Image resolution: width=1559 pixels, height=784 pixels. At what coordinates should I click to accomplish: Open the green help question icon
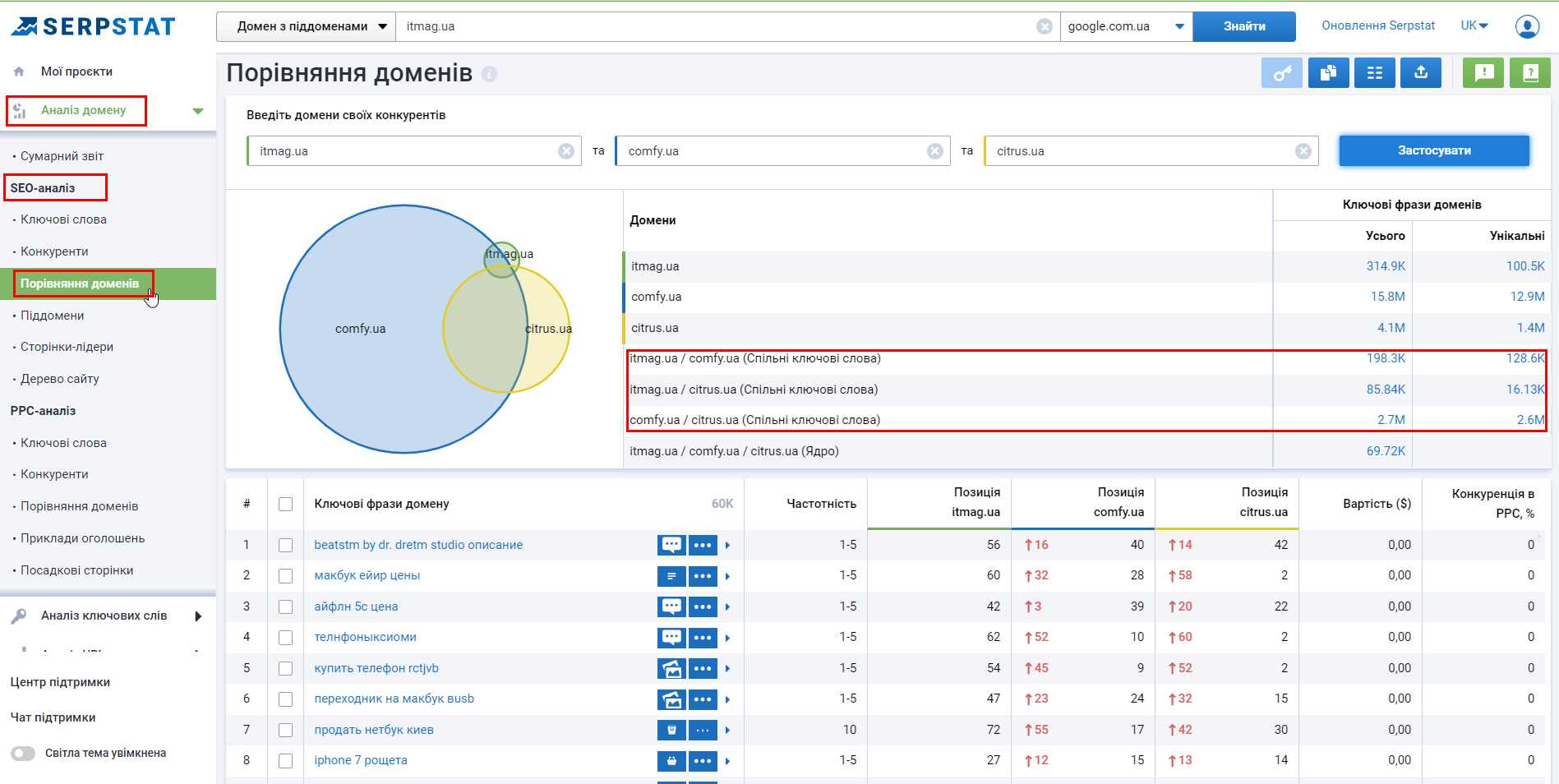(x=1530, y=73)
